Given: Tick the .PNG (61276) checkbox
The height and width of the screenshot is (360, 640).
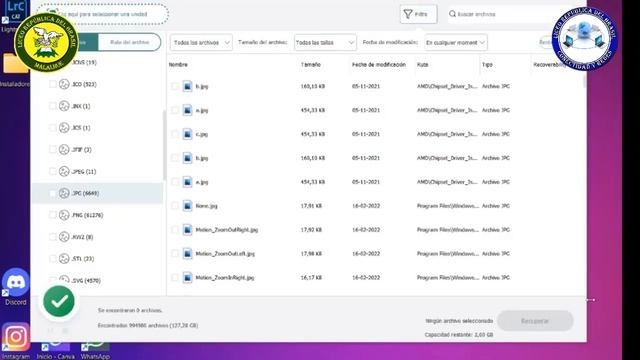Looking at the screenshot, I should pyautogui.click(x=52, y=215).
